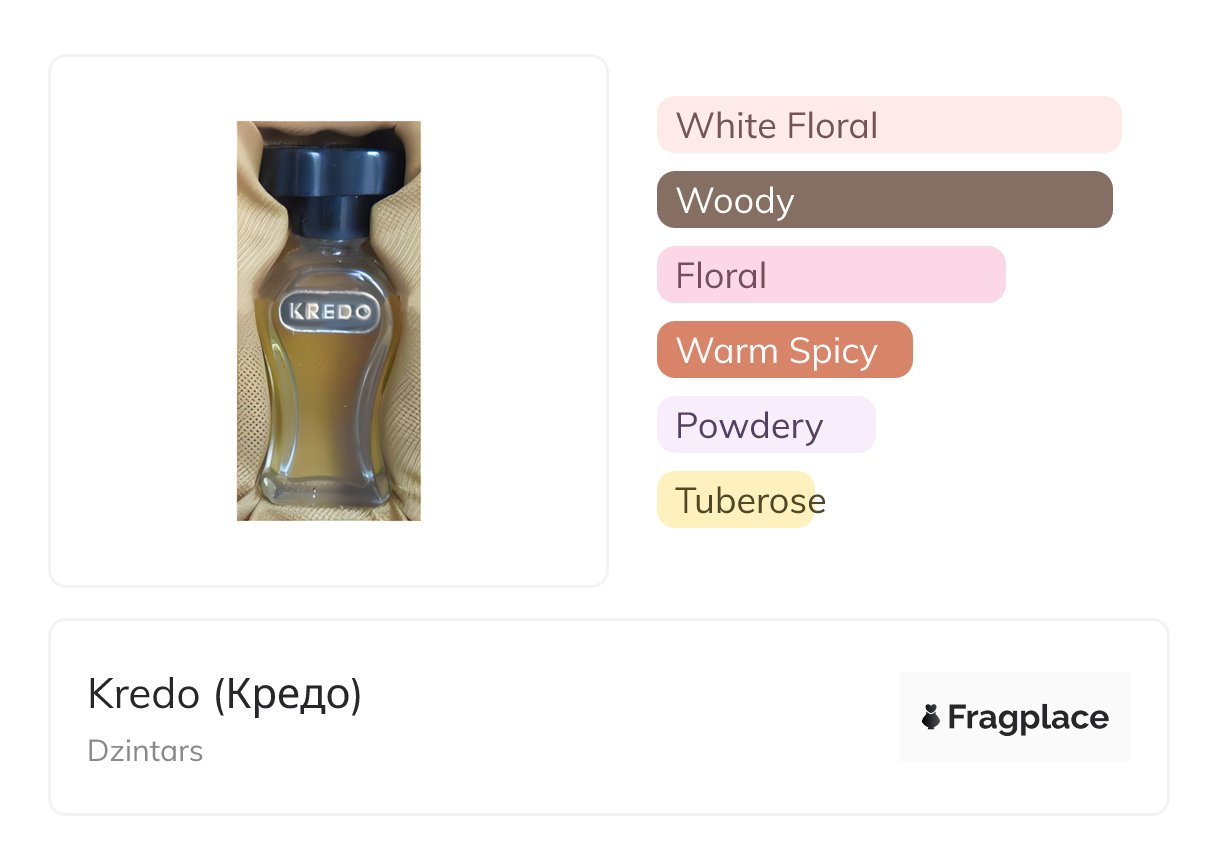Open the Dzintars brand link
1218x864 pixels.
[x=145, y=750]
